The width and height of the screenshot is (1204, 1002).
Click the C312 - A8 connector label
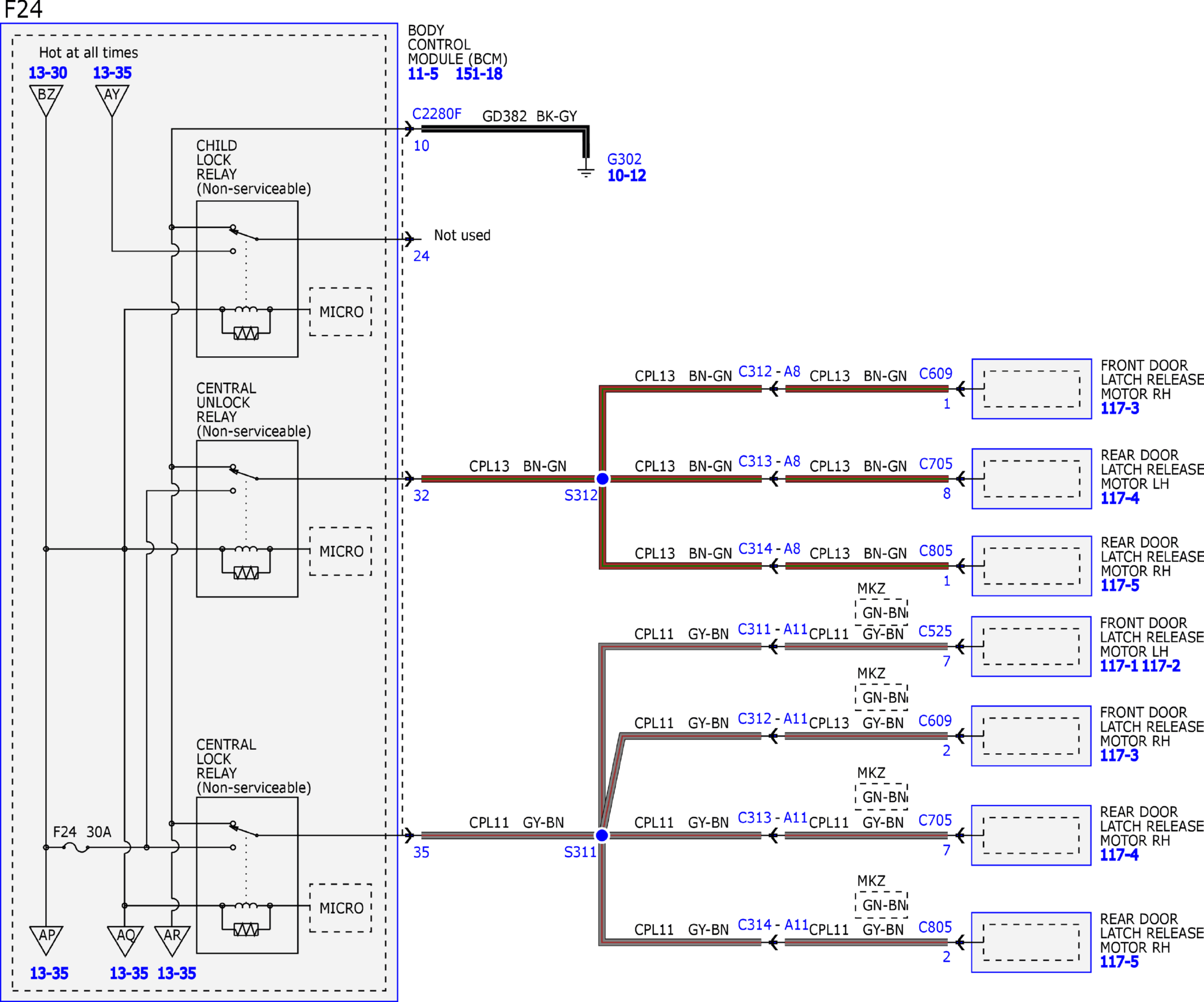(x=769, y=372)
